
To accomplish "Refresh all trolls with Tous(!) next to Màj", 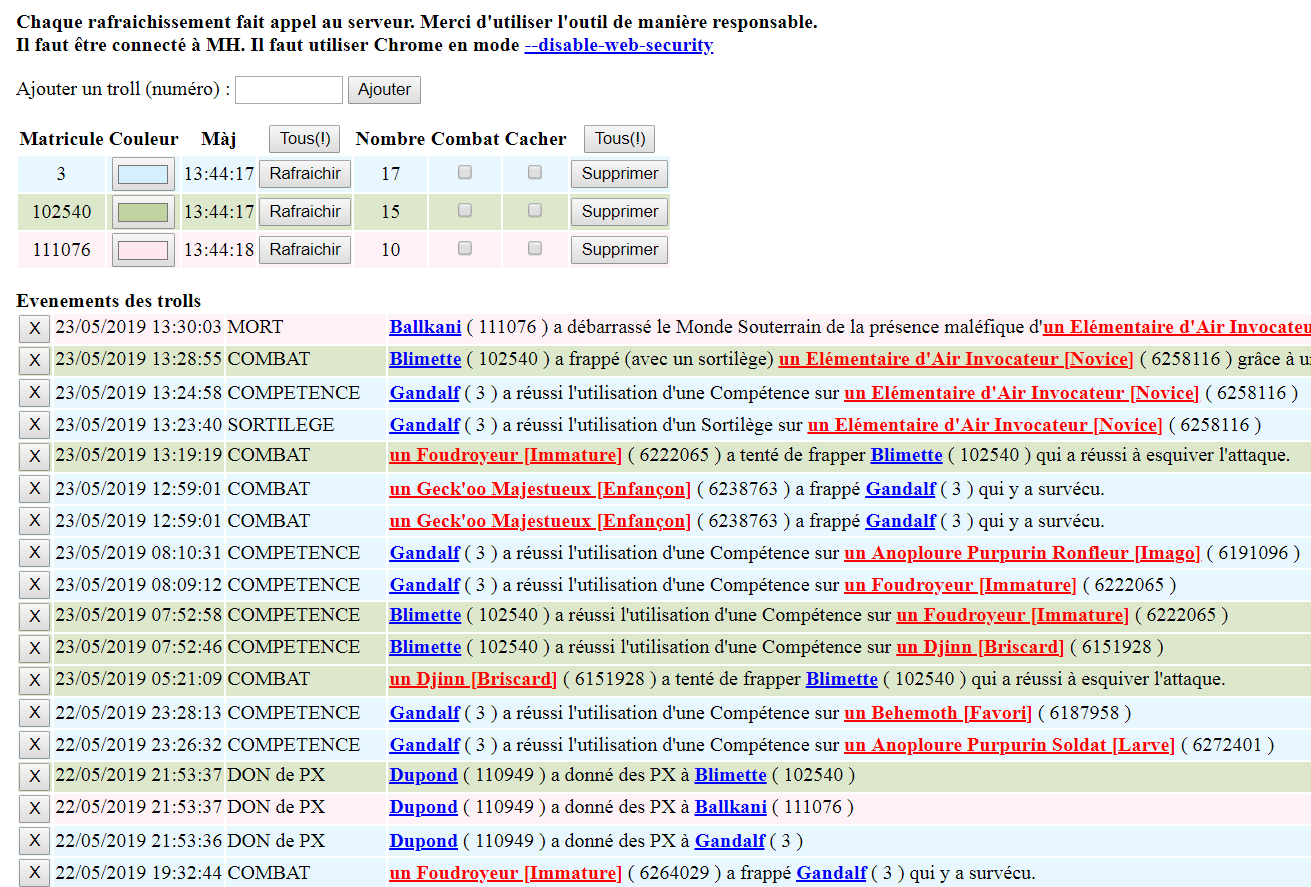I will coord(305,139).
